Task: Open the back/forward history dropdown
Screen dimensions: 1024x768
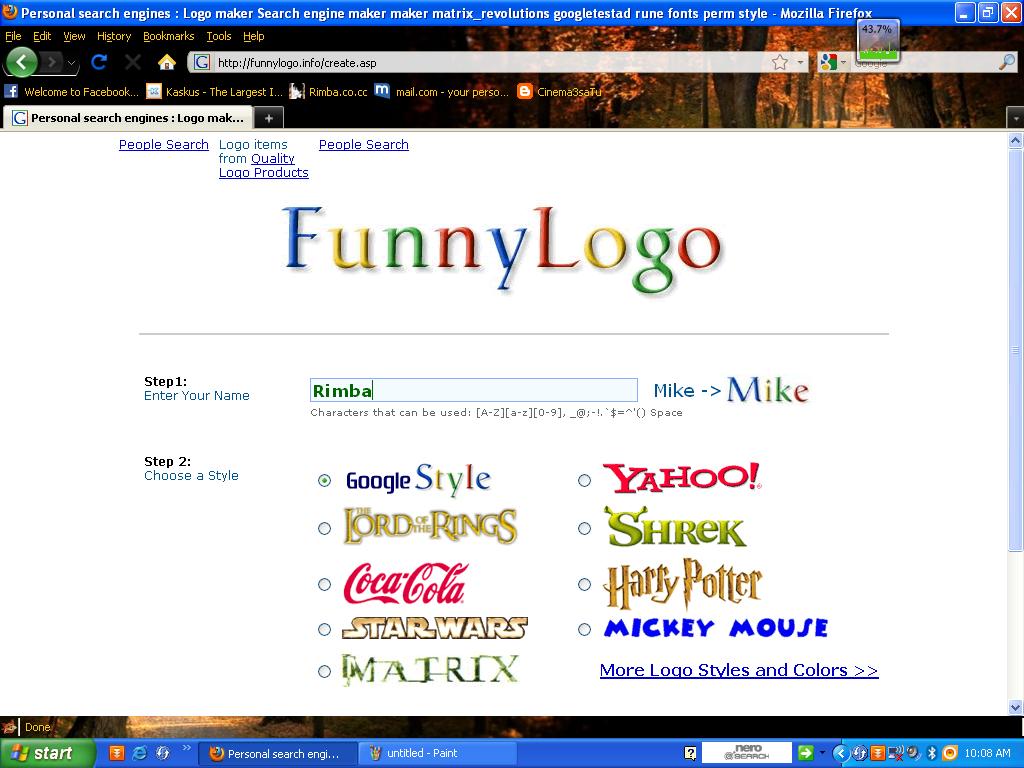Action: point(71,63)
